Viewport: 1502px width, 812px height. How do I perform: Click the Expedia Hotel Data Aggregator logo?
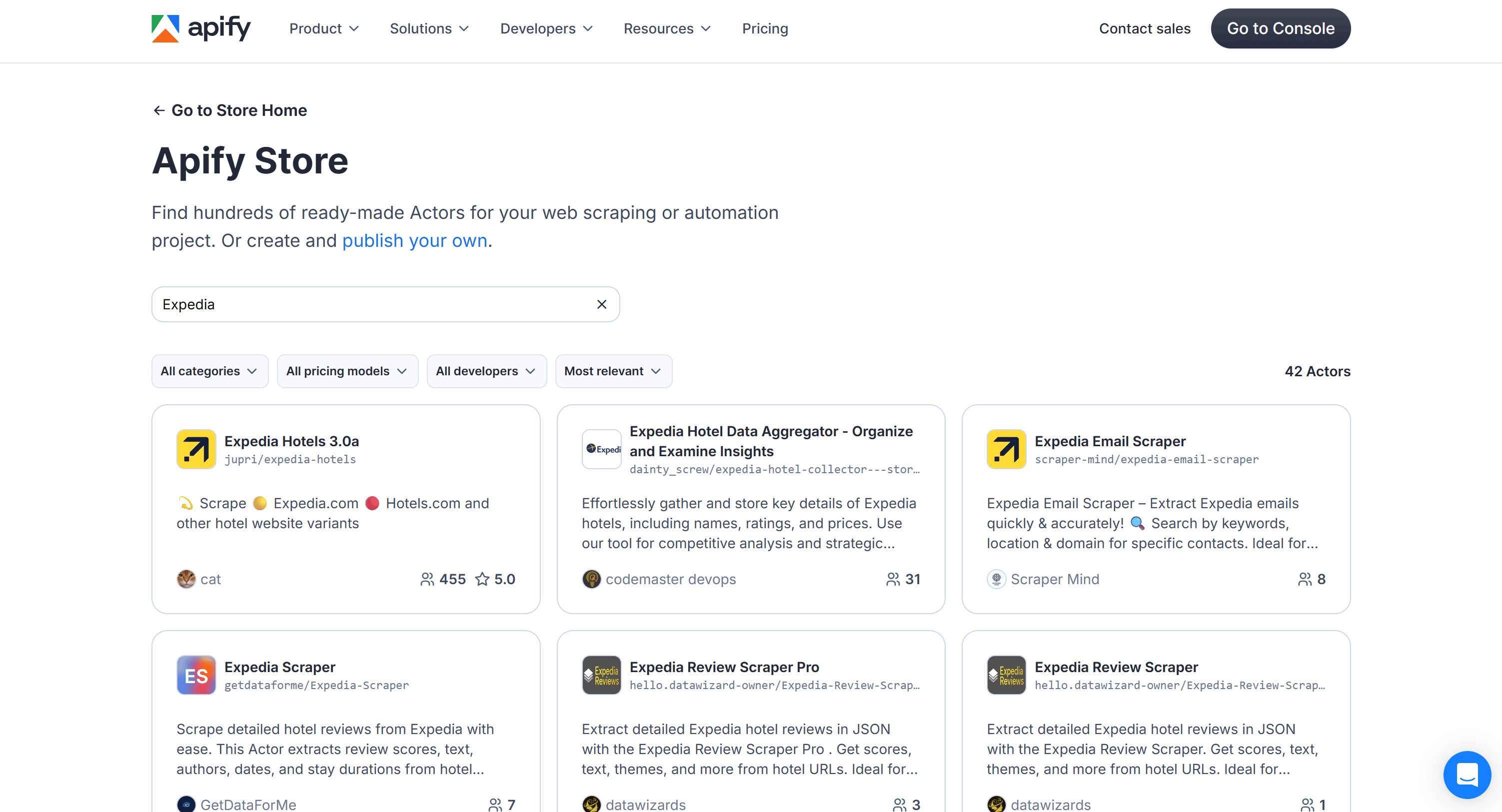tap(601, 449)
